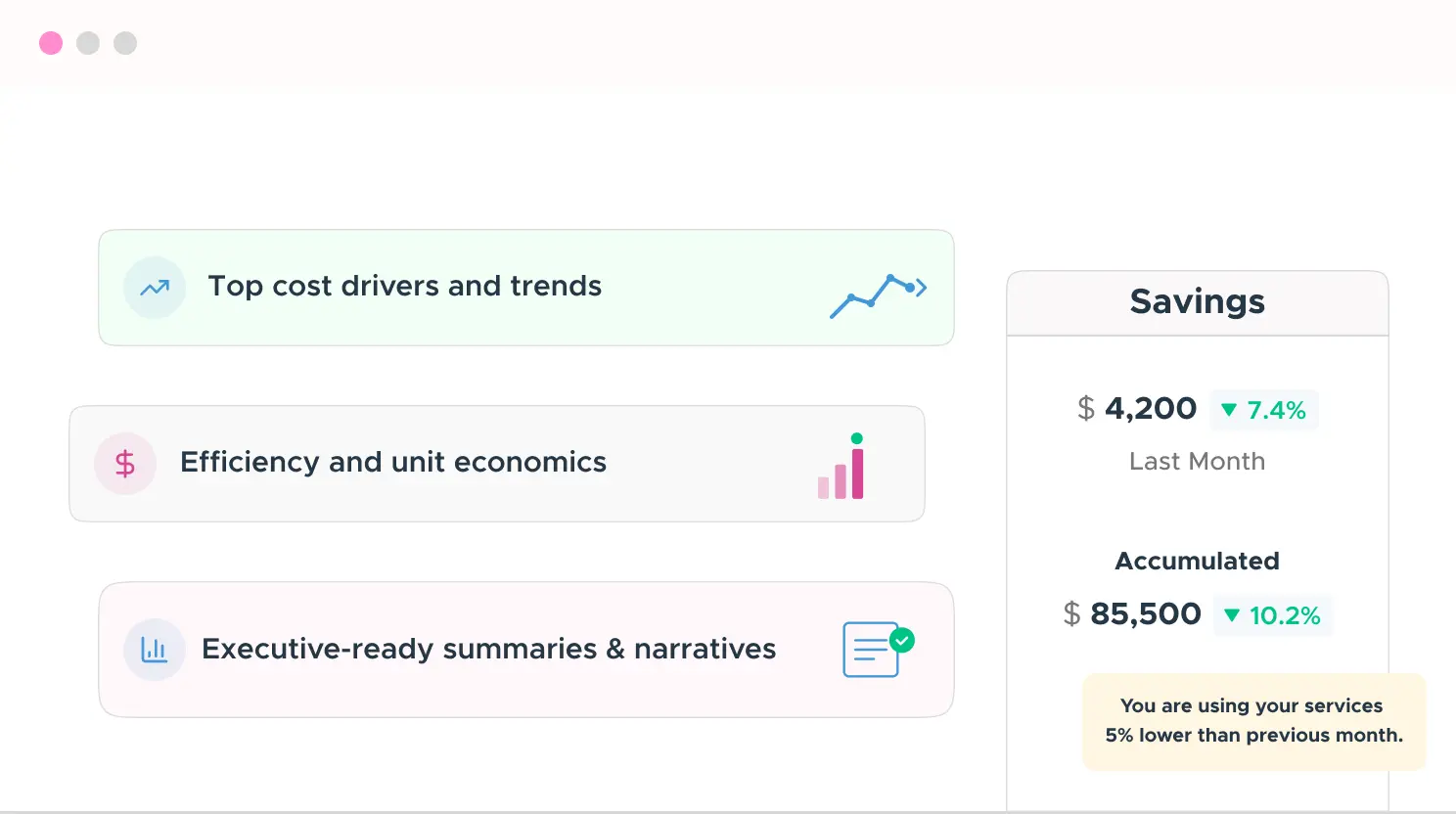The width and height of the screenshot is (1456, 814).
Task: Click the down triangle beside 10.2%
Action: pyautogui.click(x=1232, y=615)
